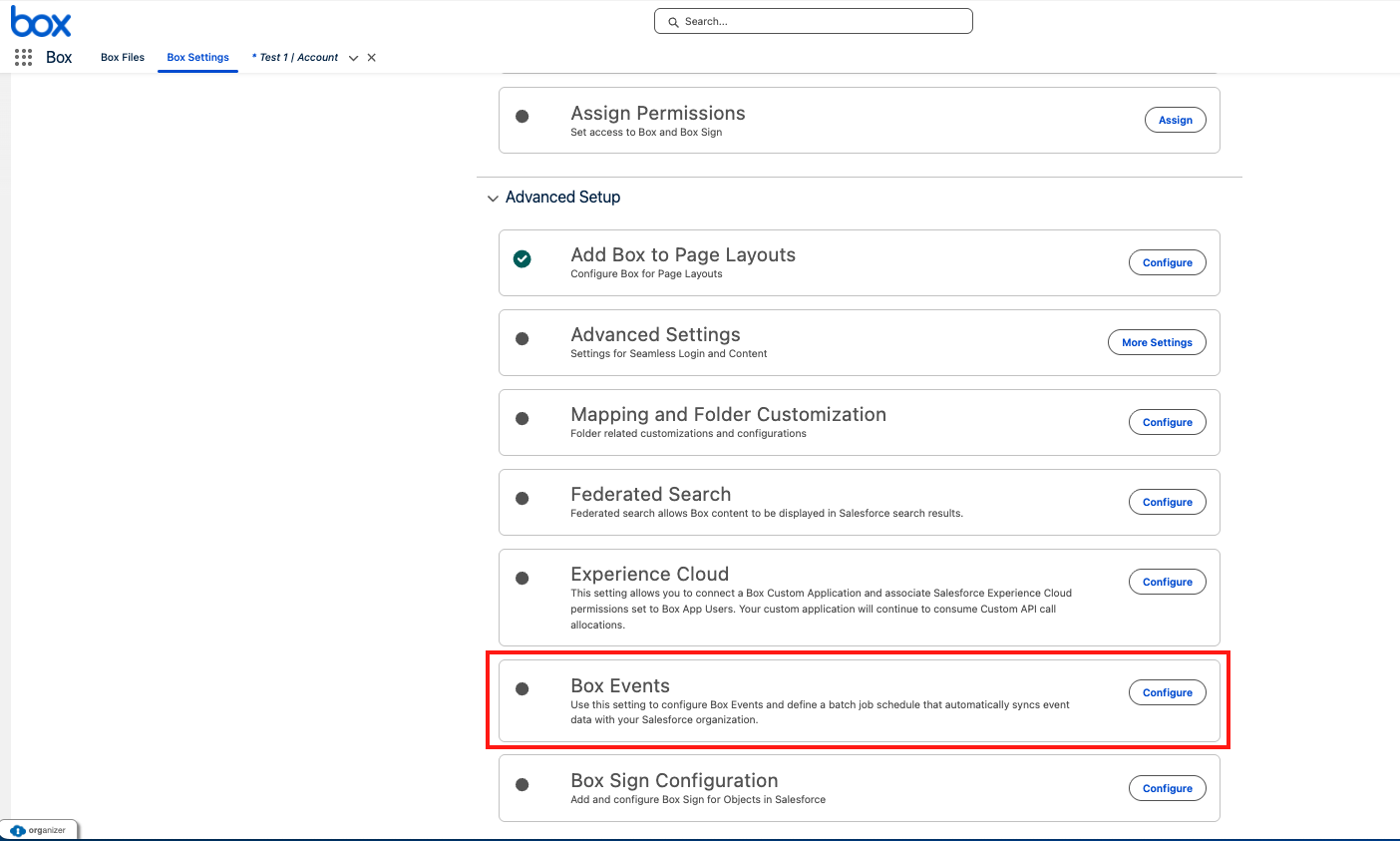Open the App Launcher grid icon
Screen dimensions: 1400x841
(23, 58)
